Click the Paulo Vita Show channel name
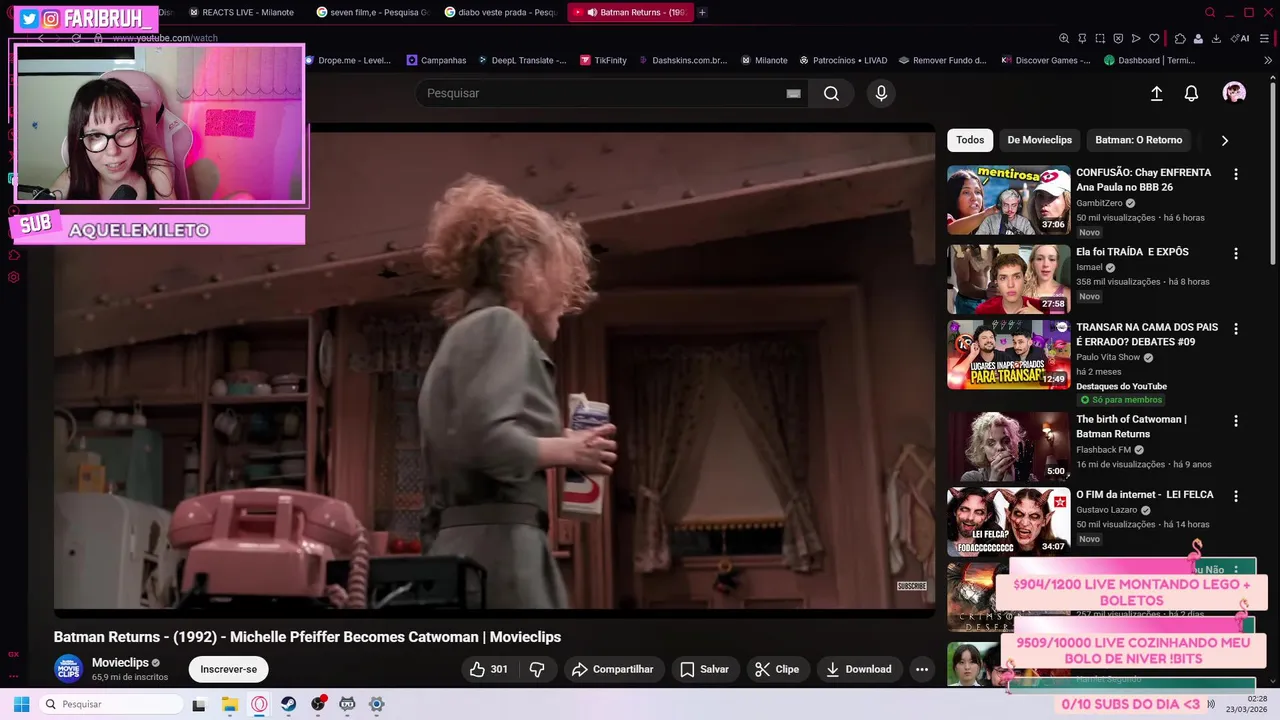1280x720 pixels. tap(1108, 357)
